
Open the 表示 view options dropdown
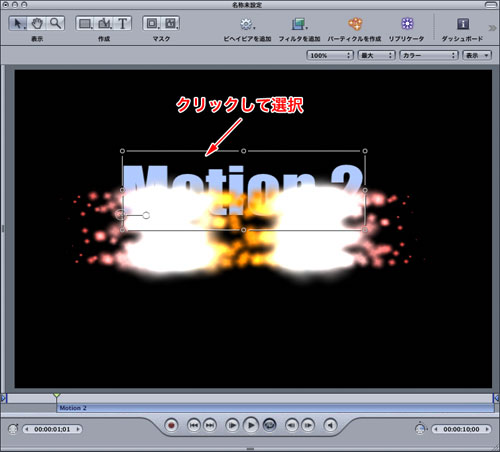coord(477,55)
